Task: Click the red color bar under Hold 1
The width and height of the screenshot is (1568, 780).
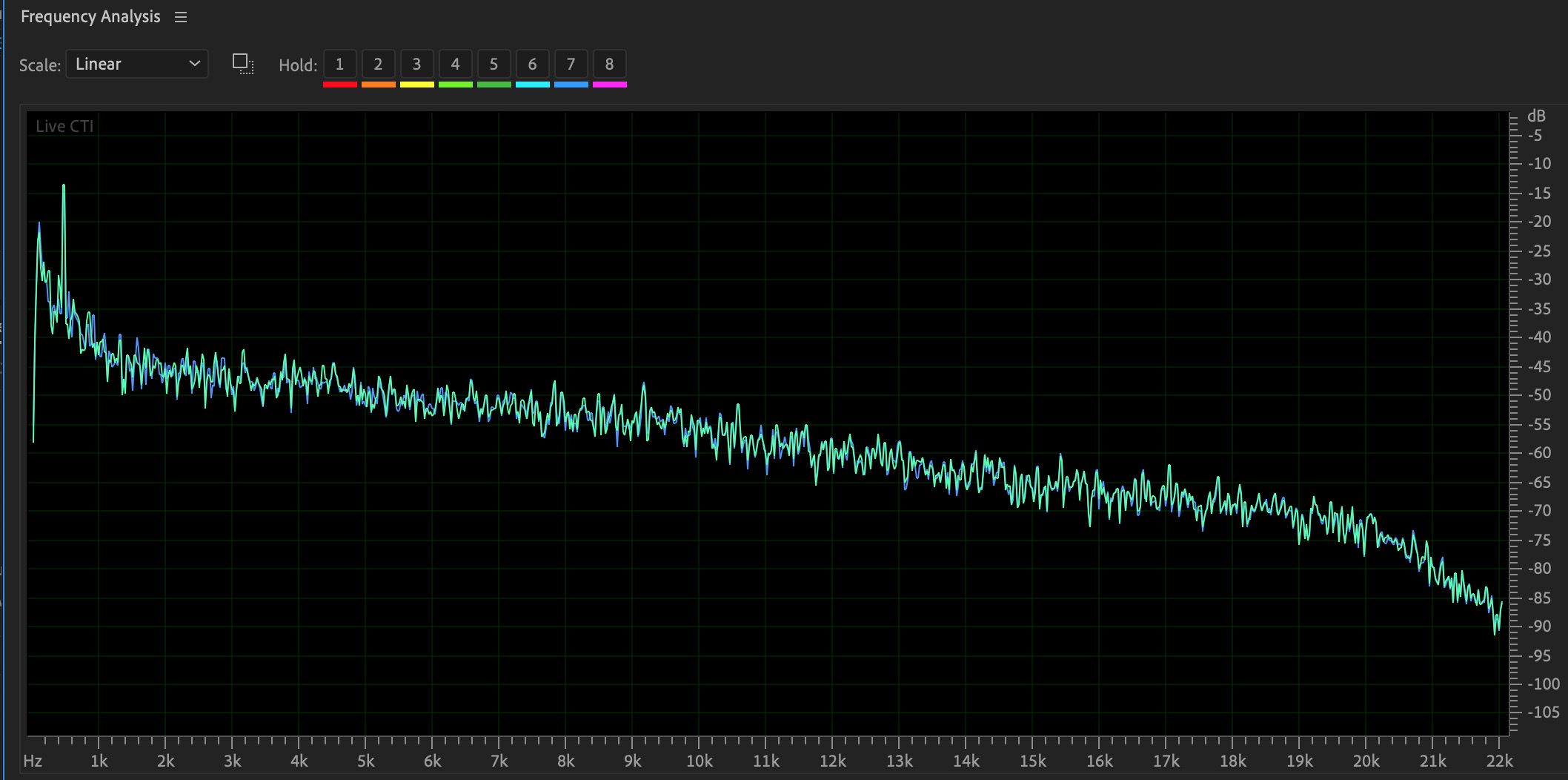Action: tap(339, 85)
